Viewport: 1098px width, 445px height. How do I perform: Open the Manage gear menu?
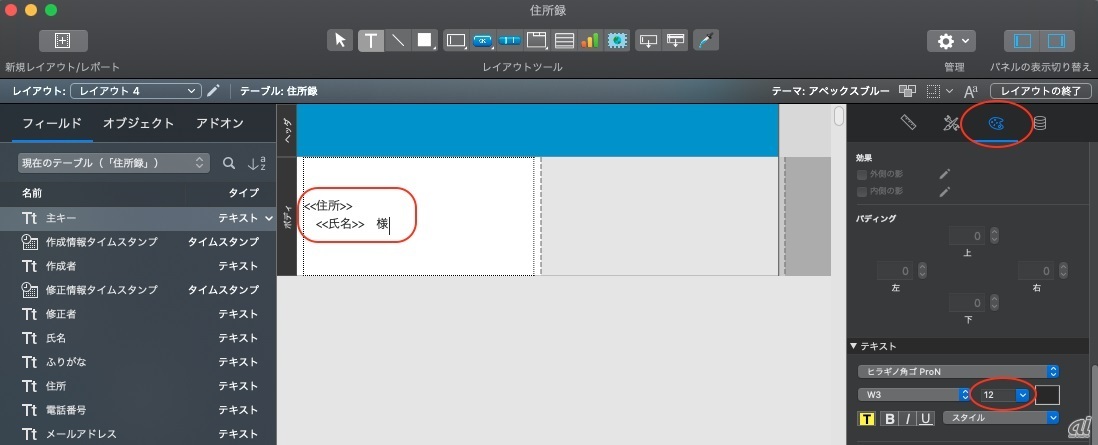coord(951,41)
